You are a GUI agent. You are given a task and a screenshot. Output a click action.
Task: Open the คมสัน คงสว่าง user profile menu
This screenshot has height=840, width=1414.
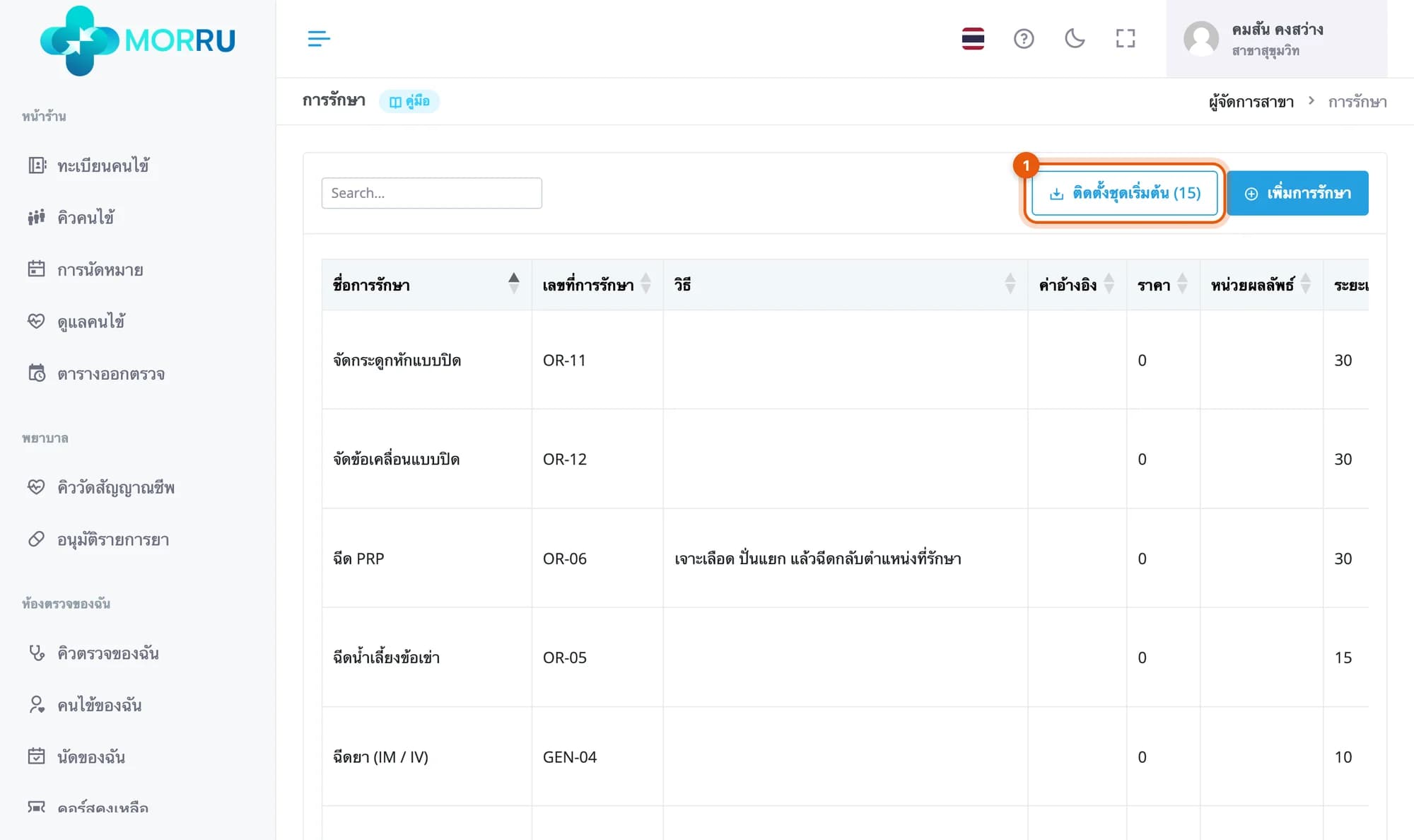pyautogui.click(x=1276, y=39)
